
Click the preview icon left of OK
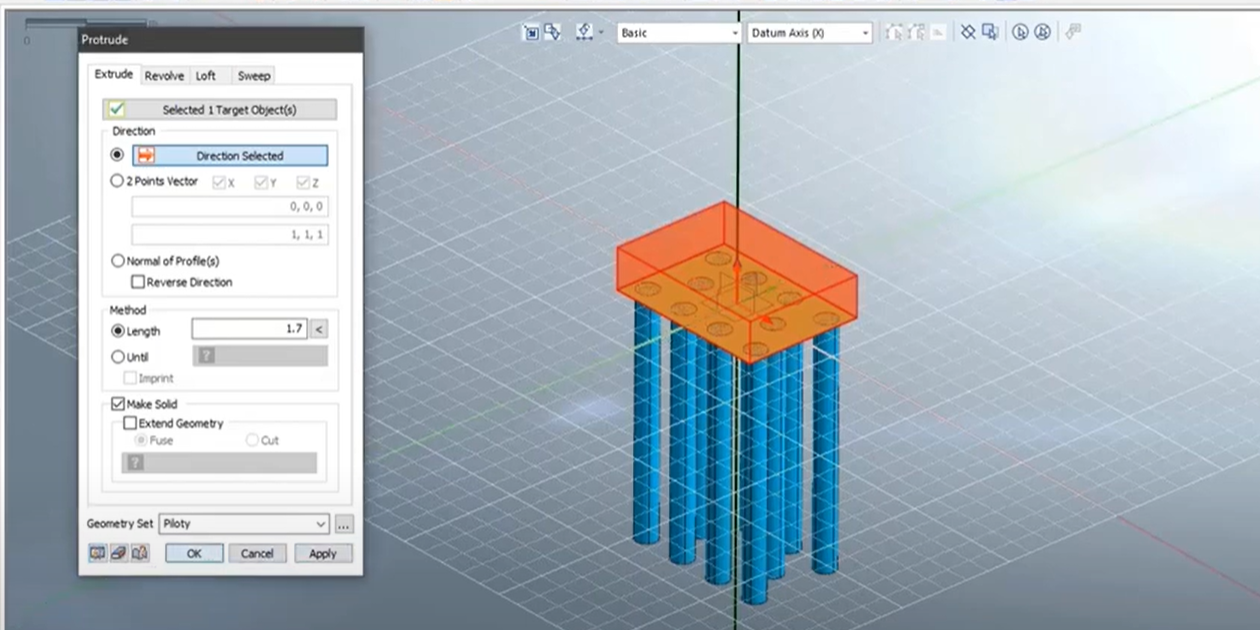tap(97, 553)
